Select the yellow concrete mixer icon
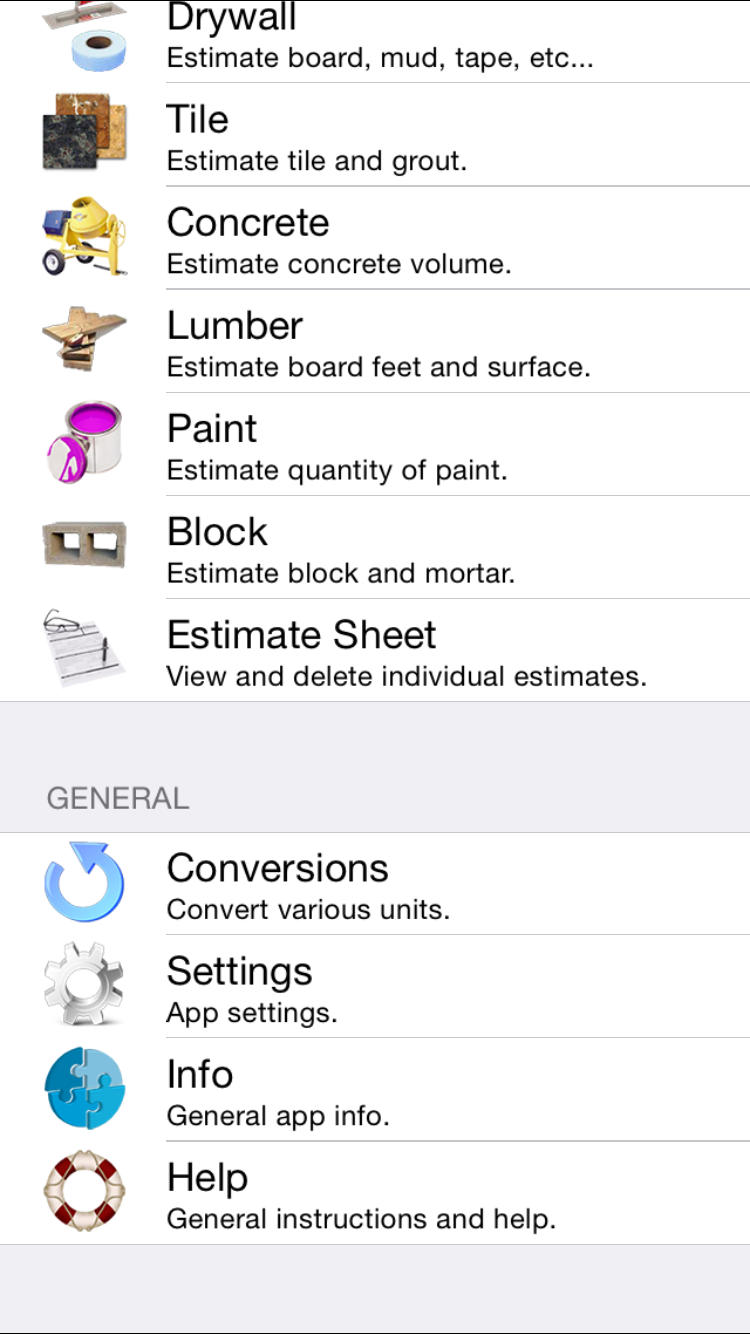The width and height of the screenshot is (750, 1334). coord(85,236)
